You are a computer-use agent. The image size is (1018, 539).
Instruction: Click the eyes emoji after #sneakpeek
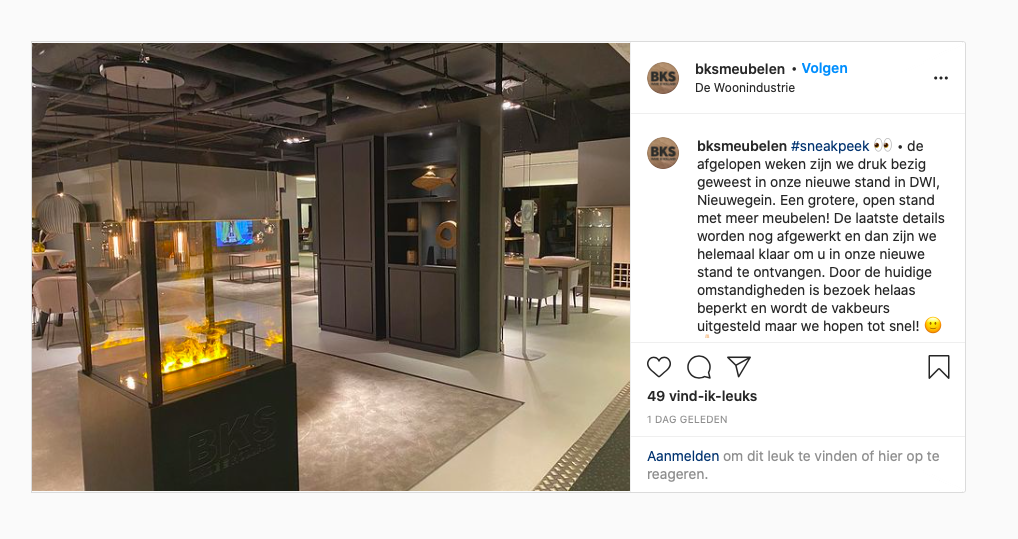click(x=882, y=145)
